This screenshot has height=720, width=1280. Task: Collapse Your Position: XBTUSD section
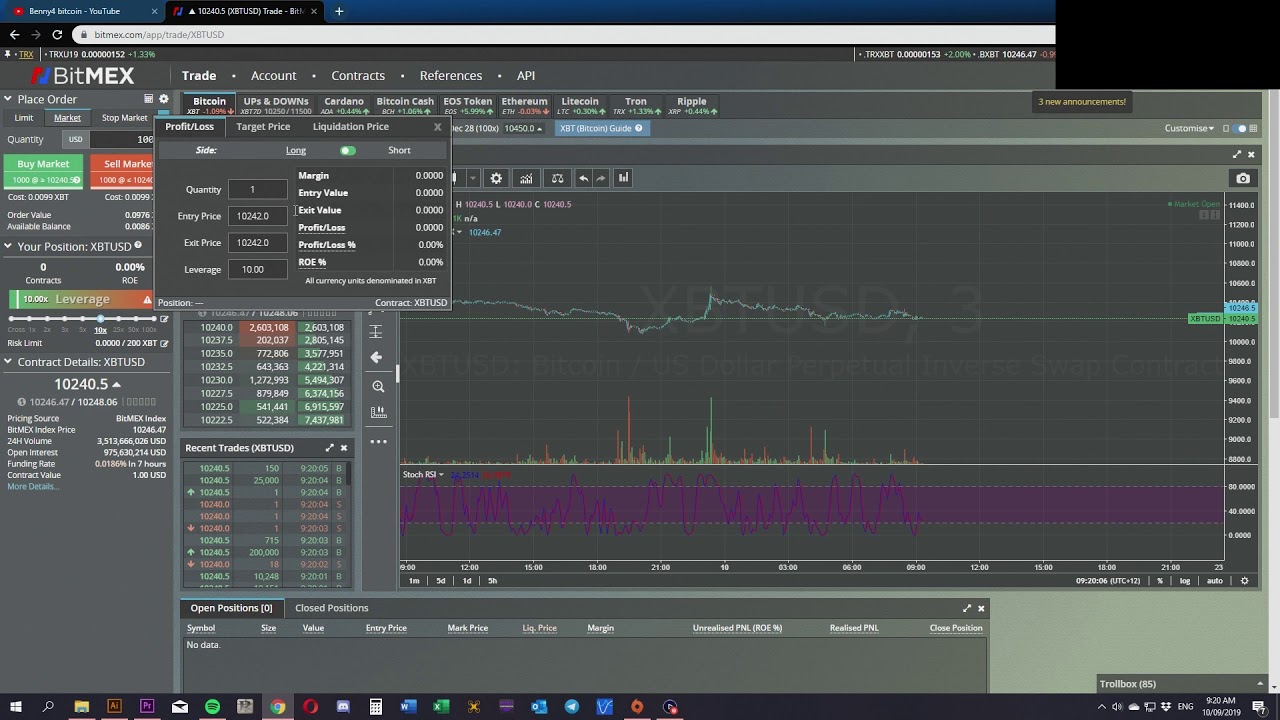click(8, 246)
